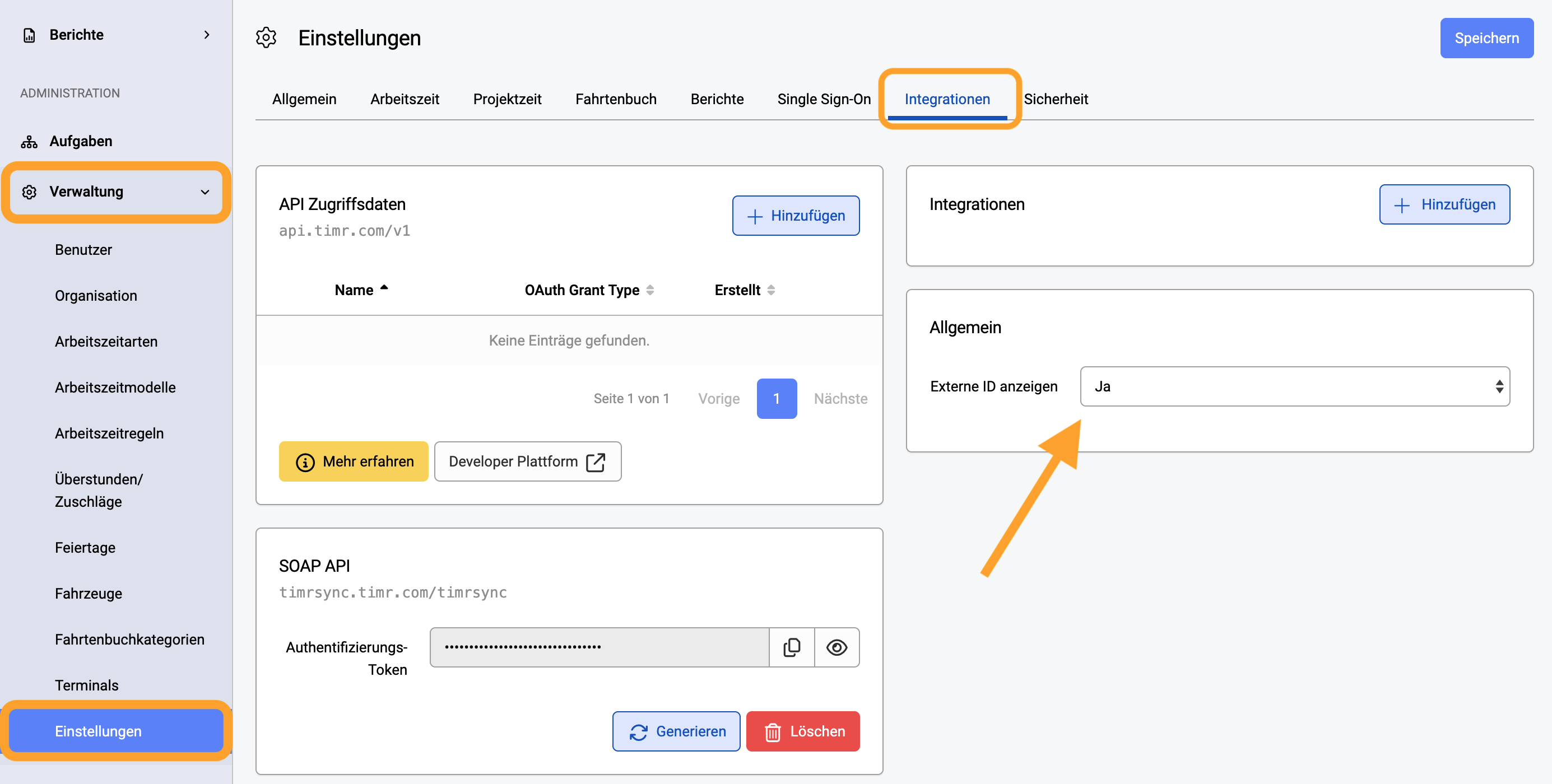The image size is (1552, 784).
Task: Click the Mehr erfahren button
Action: (354, 461)
